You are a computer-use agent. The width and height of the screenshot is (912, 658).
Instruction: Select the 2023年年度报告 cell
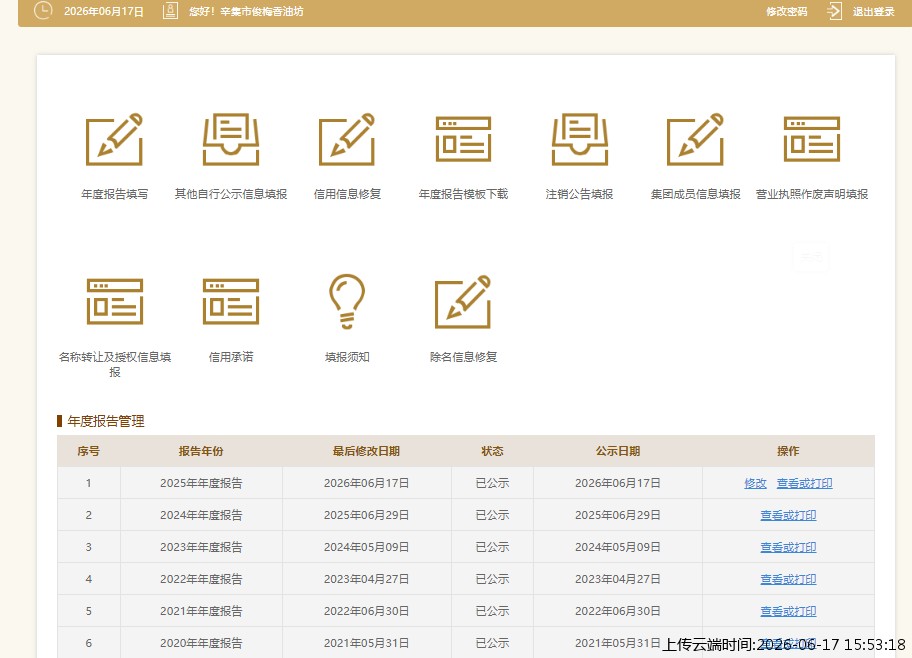pyautogui.click(x=201, y=547)
